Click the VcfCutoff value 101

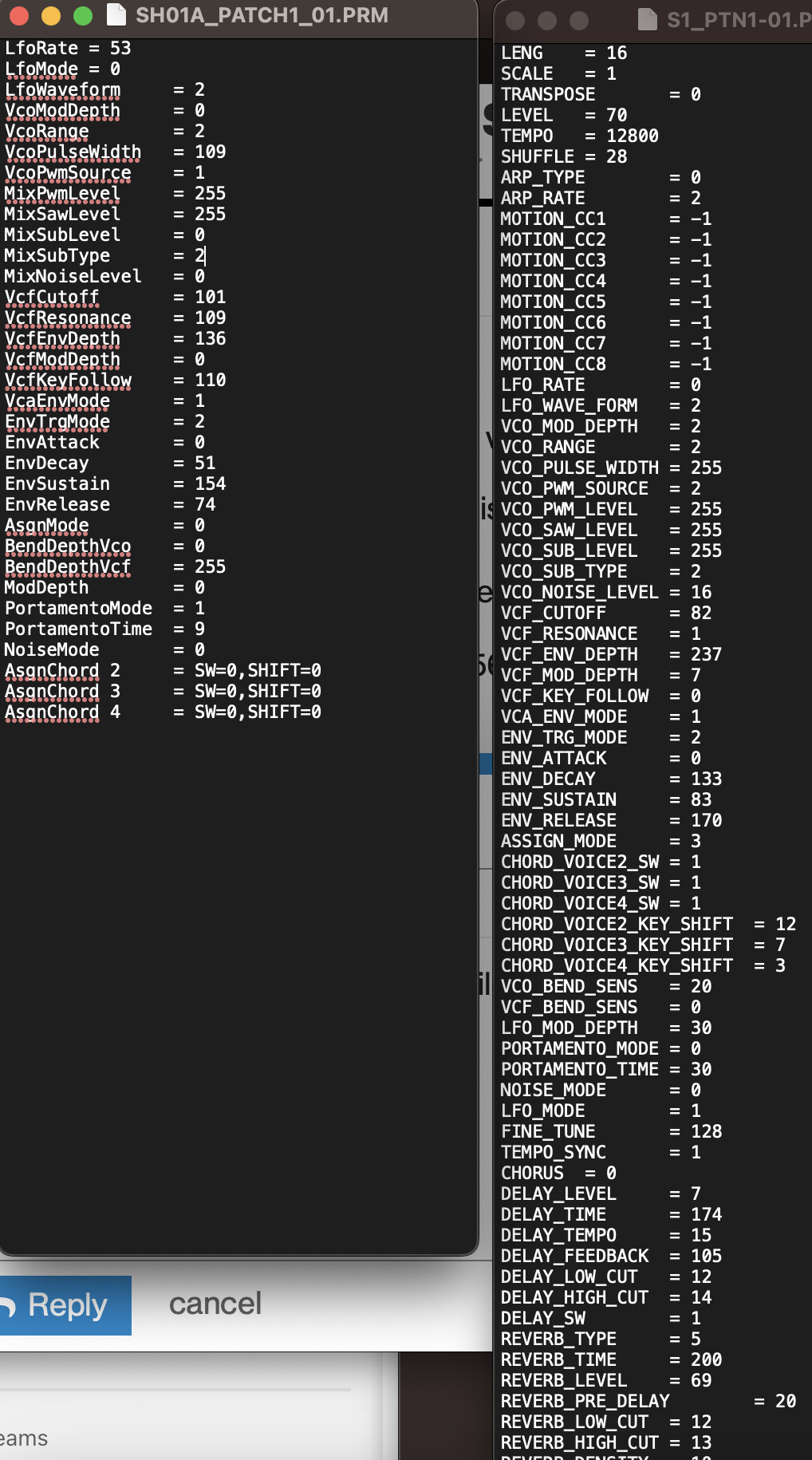[x=211, y=297]
